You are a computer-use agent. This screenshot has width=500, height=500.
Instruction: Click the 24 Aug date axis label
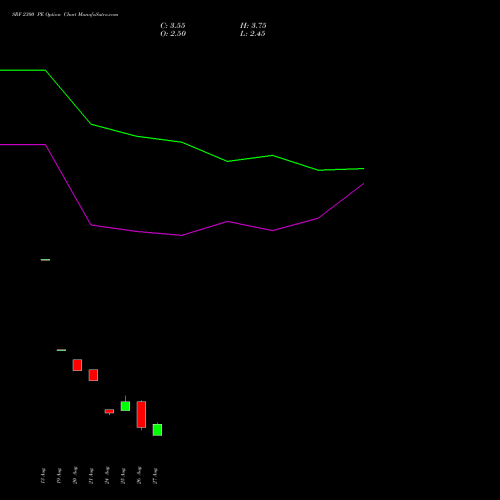pos(107,475)
